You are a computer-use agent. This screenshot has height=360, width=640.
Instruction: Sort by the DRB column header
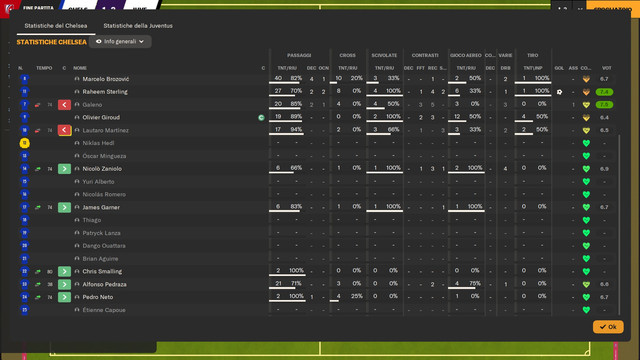(505, 68)
